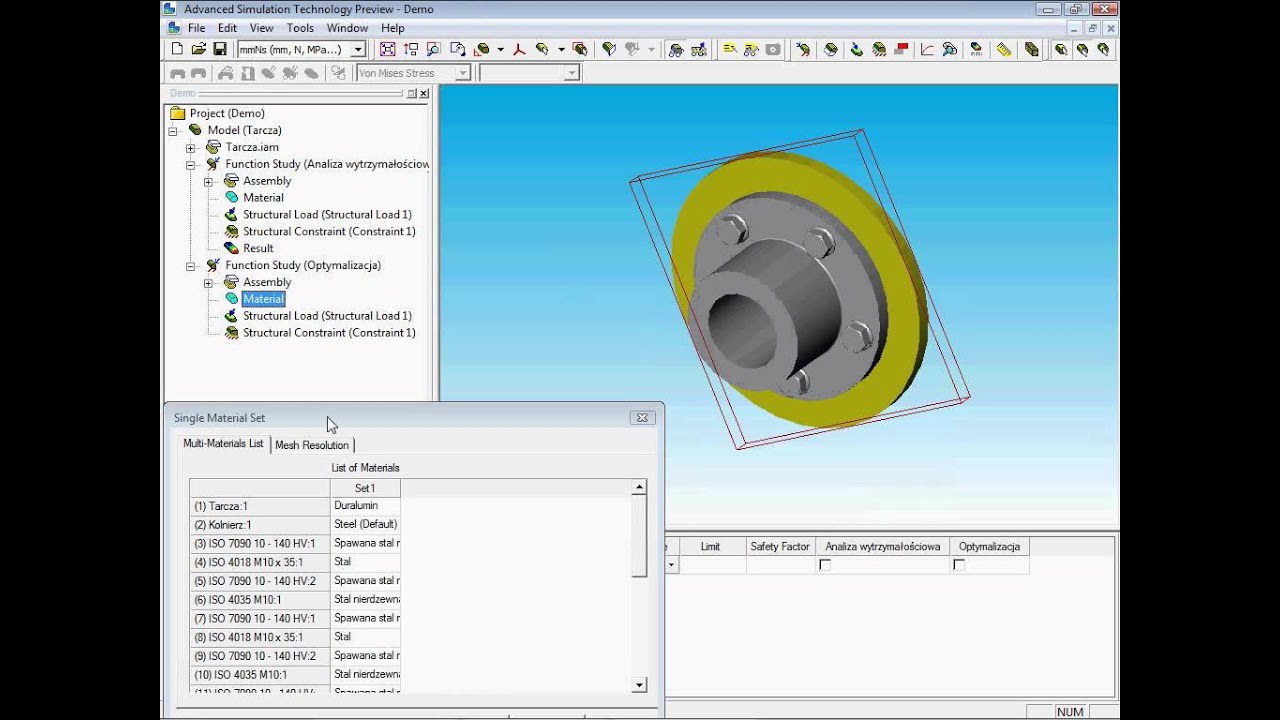Click the Structural Load 1 icon under Optymalizacja

tap(231, 316)
